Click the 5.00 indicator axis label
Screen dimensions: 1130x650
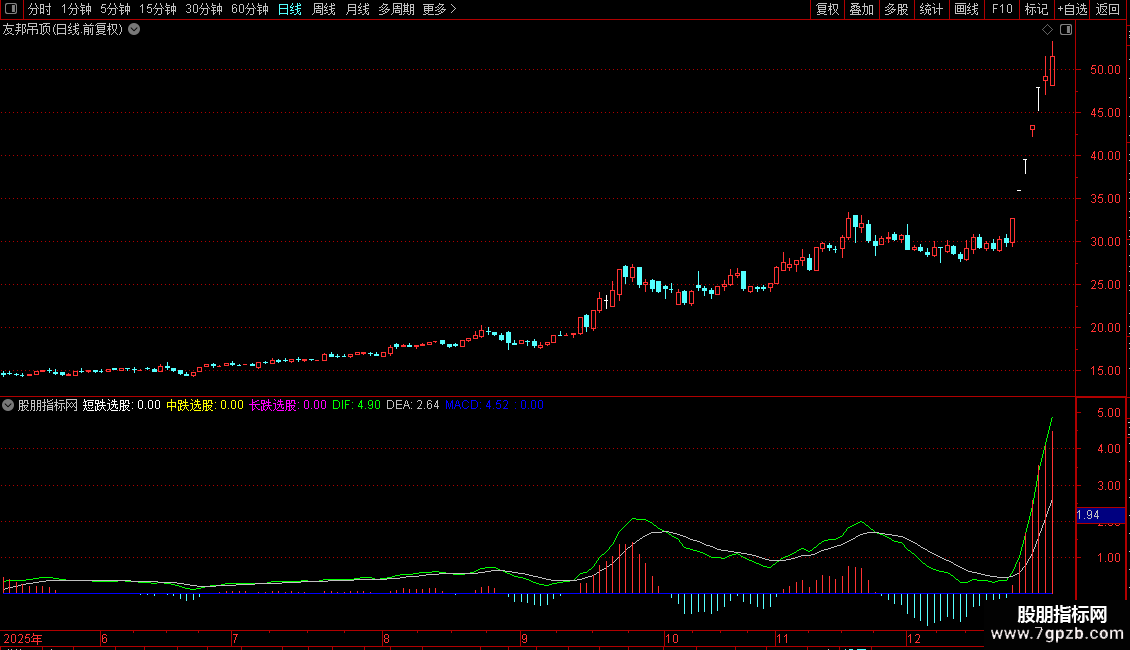point(1108,413)
